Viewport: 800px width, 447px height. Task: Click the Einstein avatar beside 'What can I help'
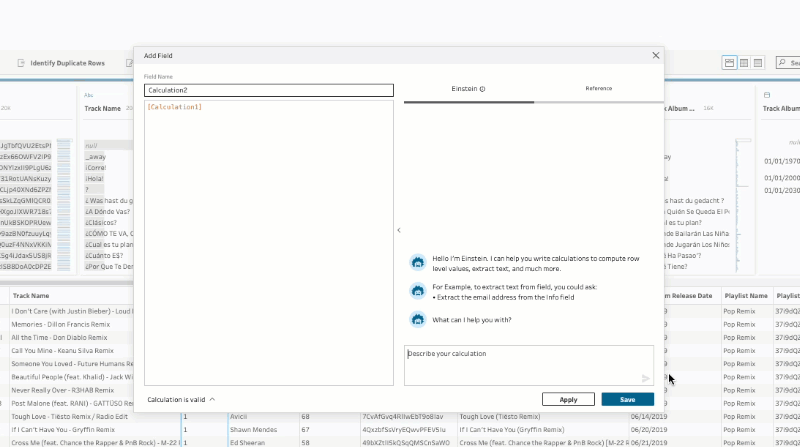point(416,320)
